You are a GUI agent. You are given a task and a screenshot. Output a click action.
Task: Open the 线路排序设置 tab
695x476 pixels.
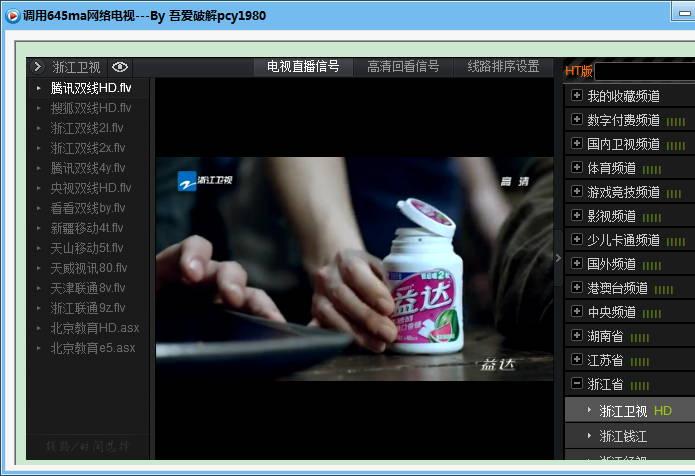[x=503, y=67]
